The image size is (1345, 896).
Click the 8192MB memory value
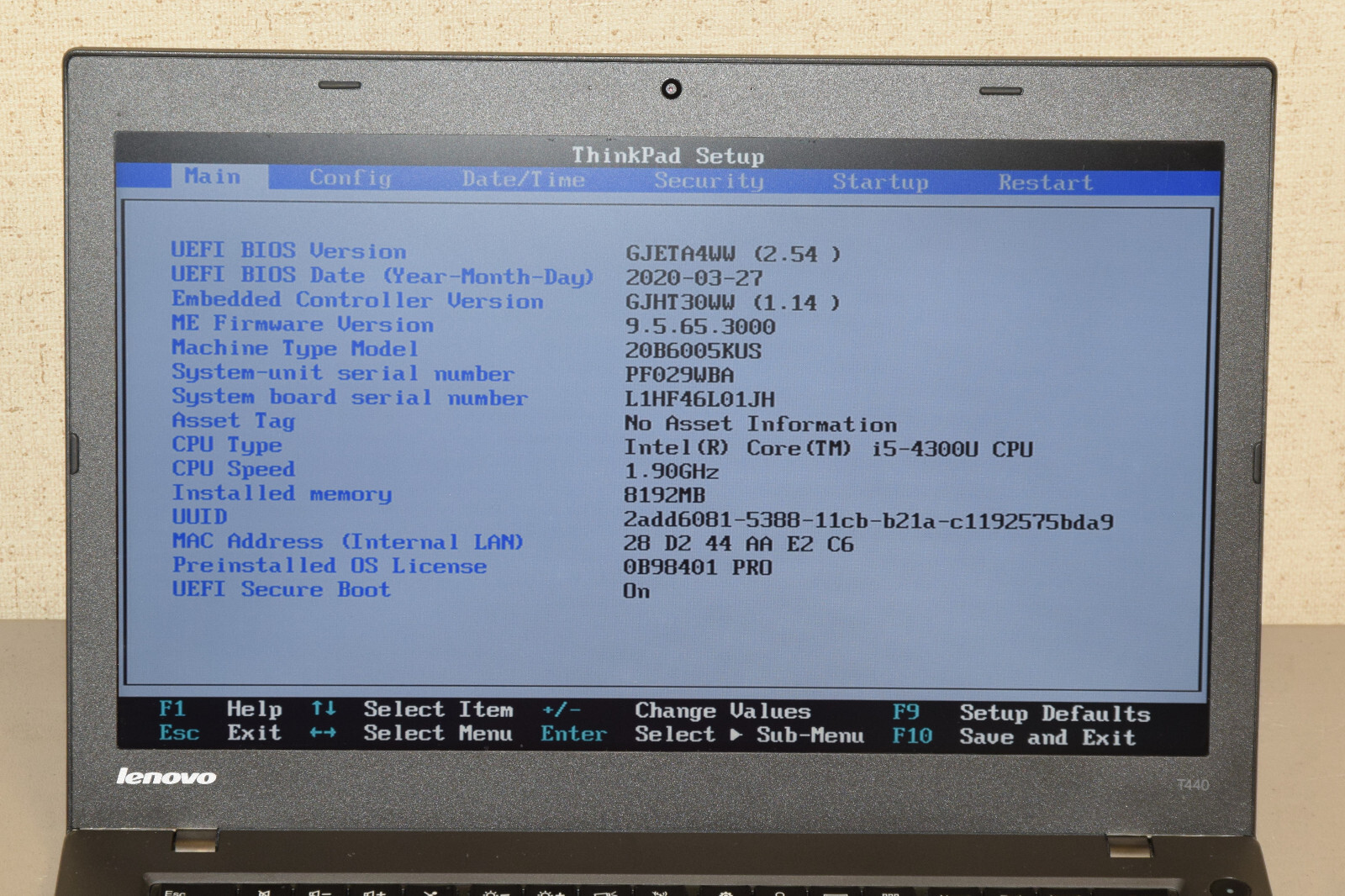(x=664, y=496)
